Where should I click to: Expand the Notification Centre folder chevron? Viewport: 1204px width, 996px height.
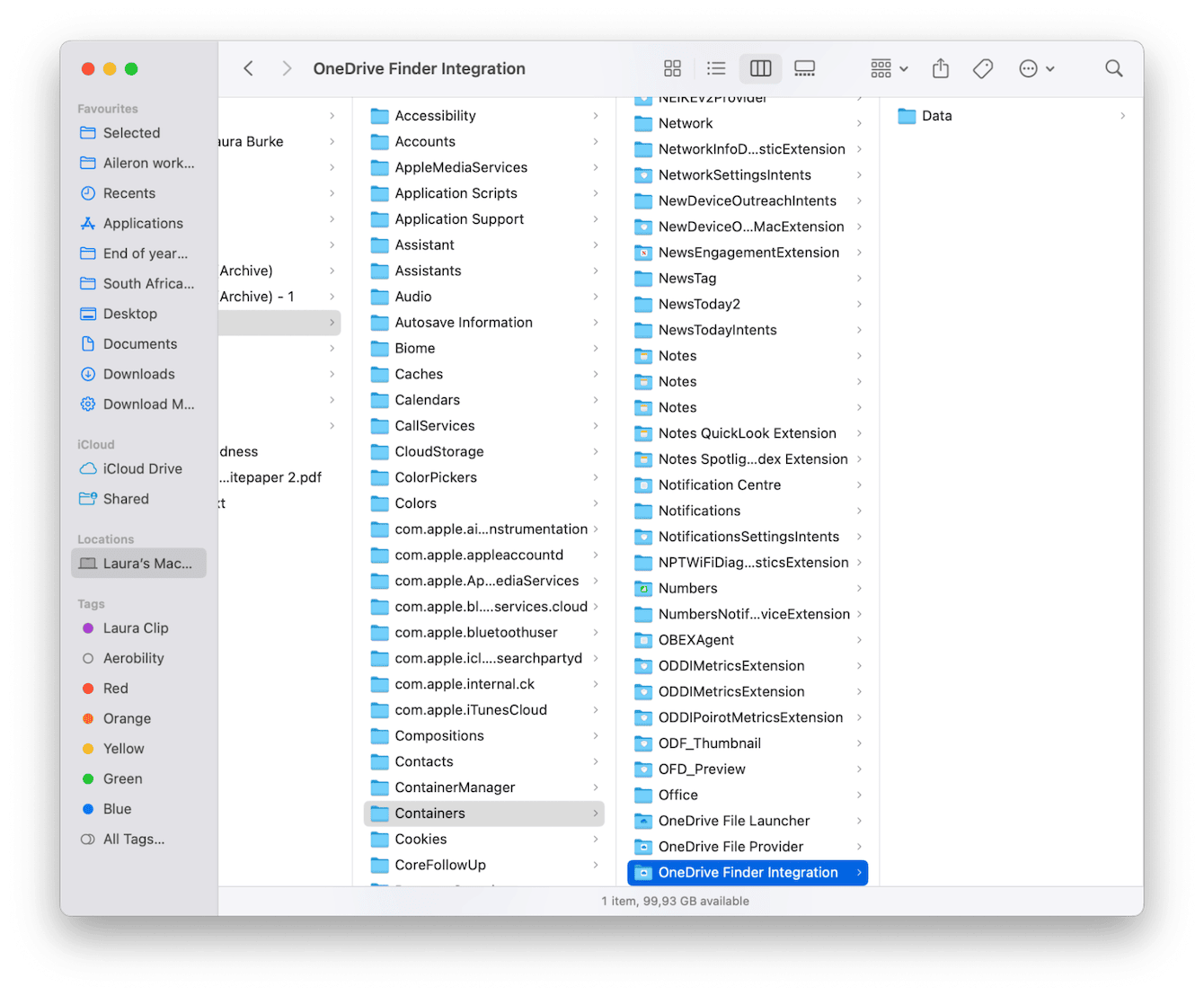point(860,485)
